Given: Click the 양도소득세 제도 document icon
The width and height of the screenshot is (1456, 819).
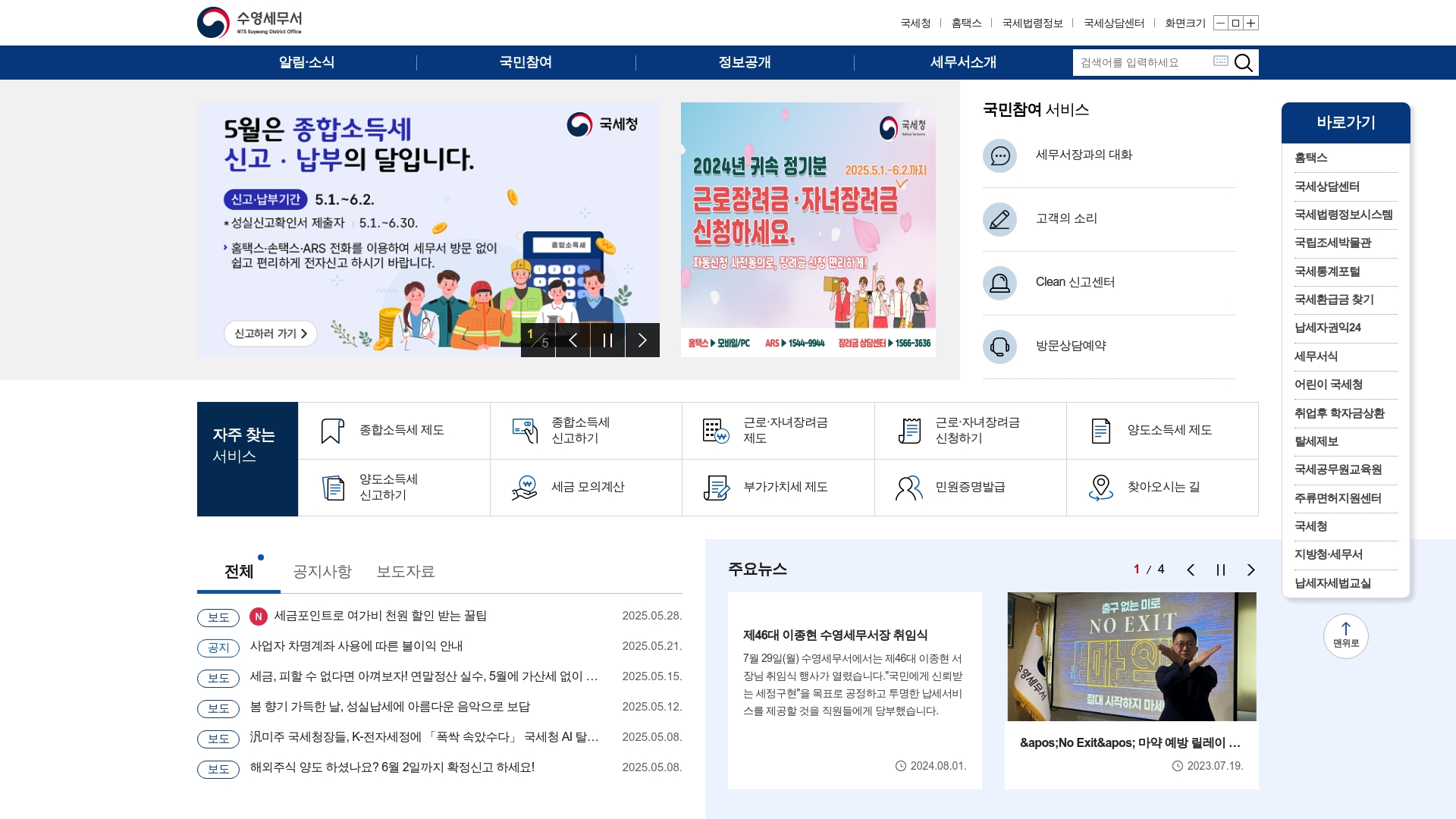Looking at the screenshot, I should tap(1100, 431).
